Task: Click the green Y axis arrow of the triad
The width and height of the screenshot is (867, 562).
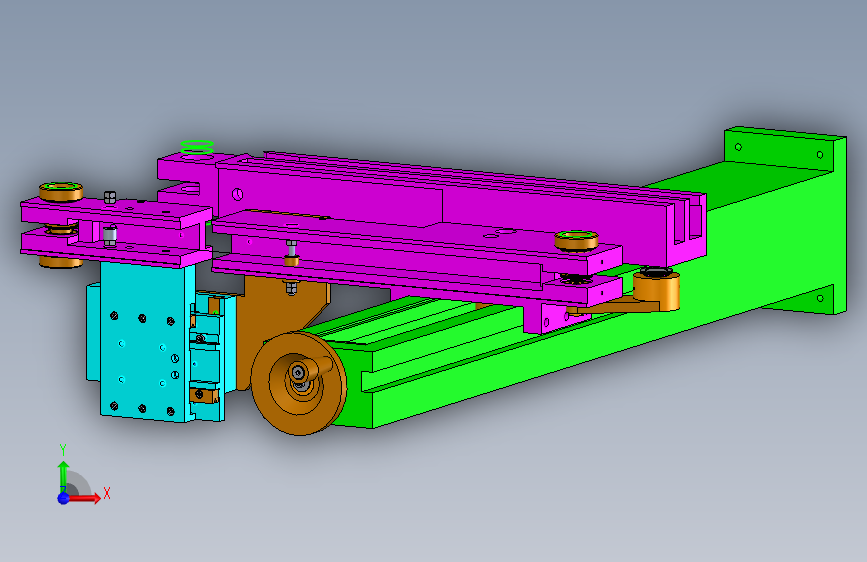Action: (x=63, y=476)
